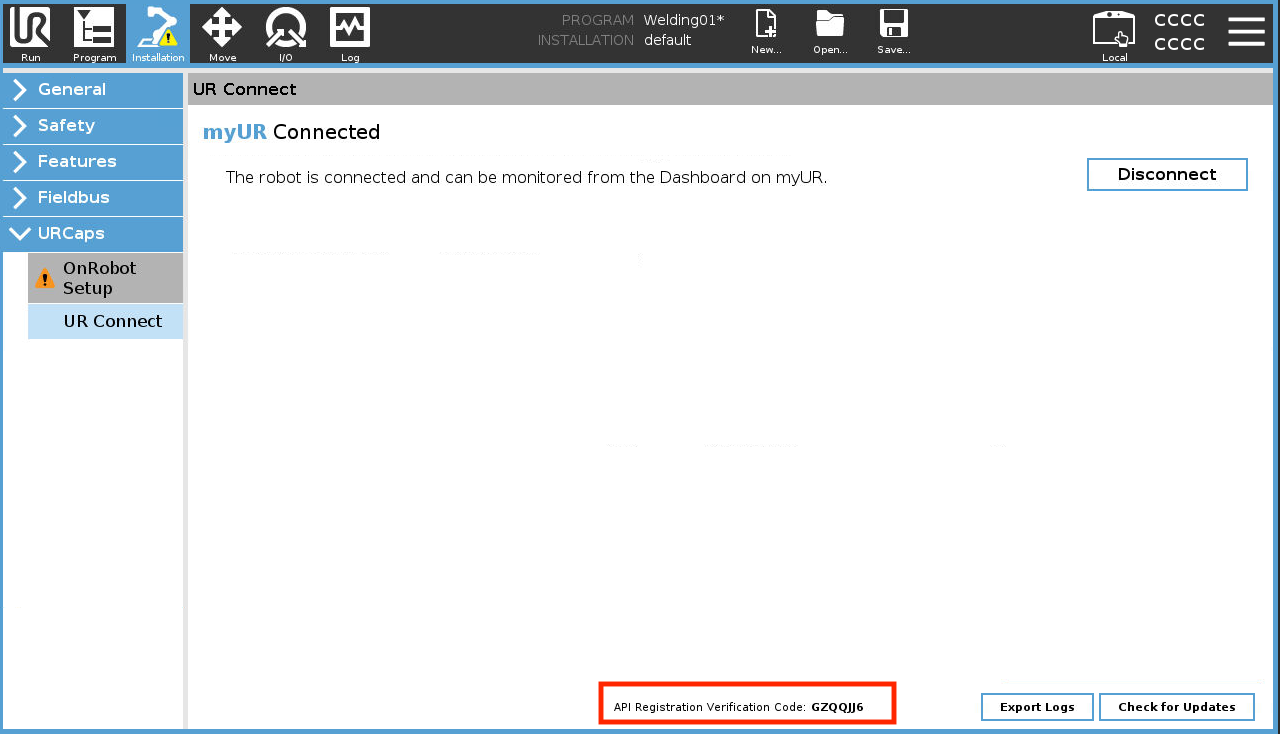Click Check for Updates button
This screenshot has width=1280, height=734.
click(1176, 707)
